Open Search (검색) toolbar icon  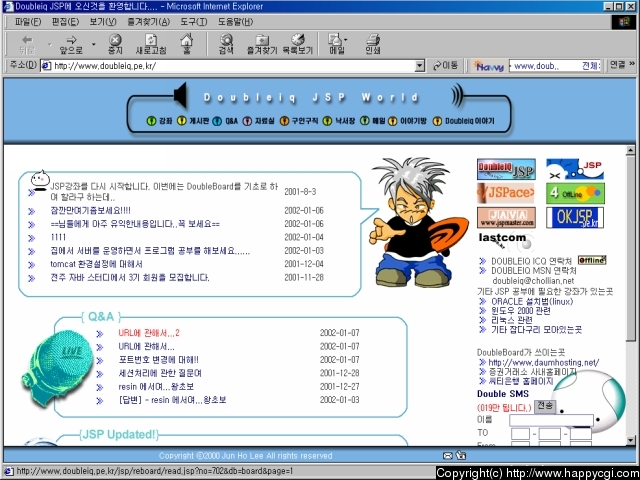(226, 44)
